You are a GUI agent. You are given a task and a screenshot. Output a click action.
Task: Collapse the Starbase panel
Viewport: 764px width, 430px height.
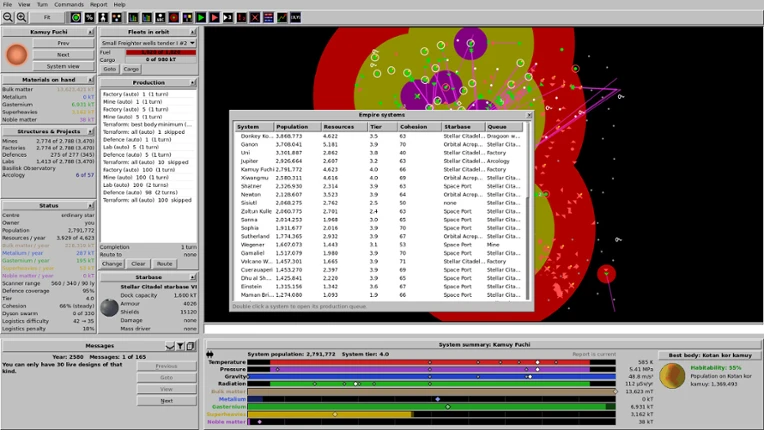(x=193, y=277)
